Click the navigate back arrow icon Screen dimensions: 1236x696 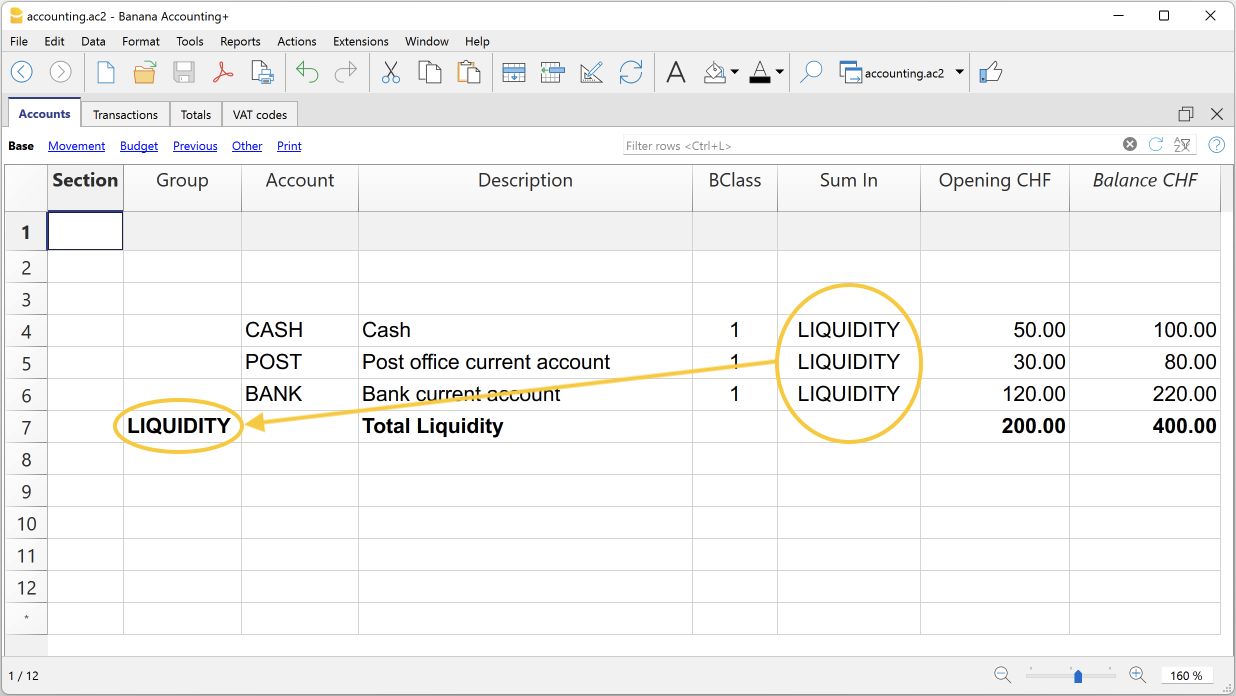coord(22,72)
